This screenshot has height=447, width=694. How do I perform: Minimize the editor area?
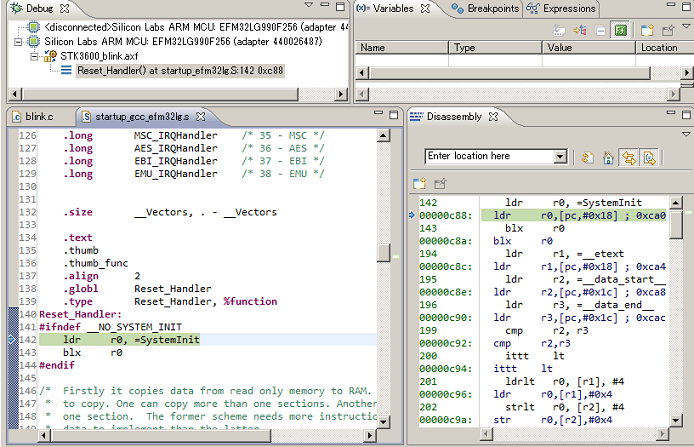(x=378, y=113)
